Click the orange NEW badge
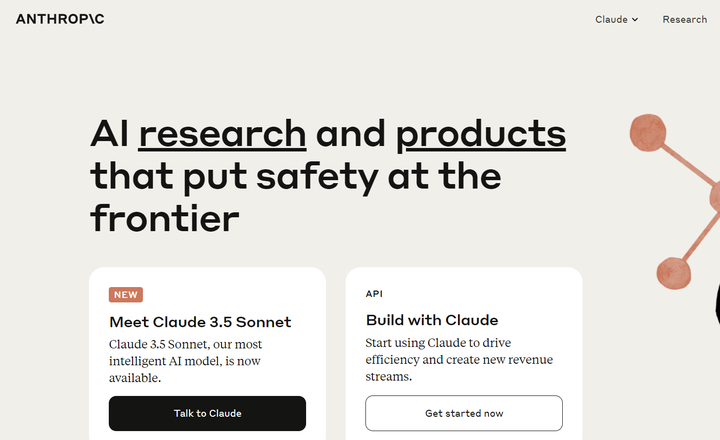The height and width of the screenshot is (440, 720). click(x=126, y=294)
